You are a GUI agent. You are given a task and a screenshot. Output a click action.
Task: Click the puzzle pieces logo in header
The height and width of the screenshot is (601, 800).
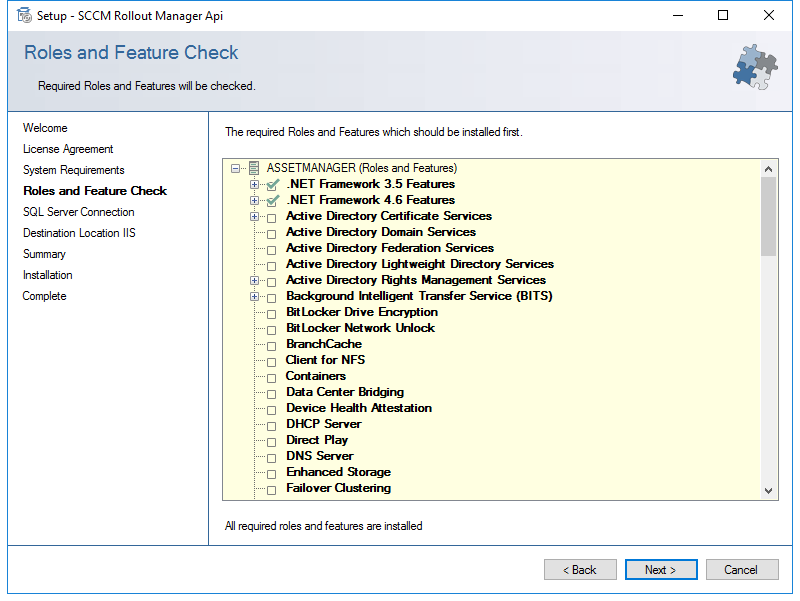755,67
